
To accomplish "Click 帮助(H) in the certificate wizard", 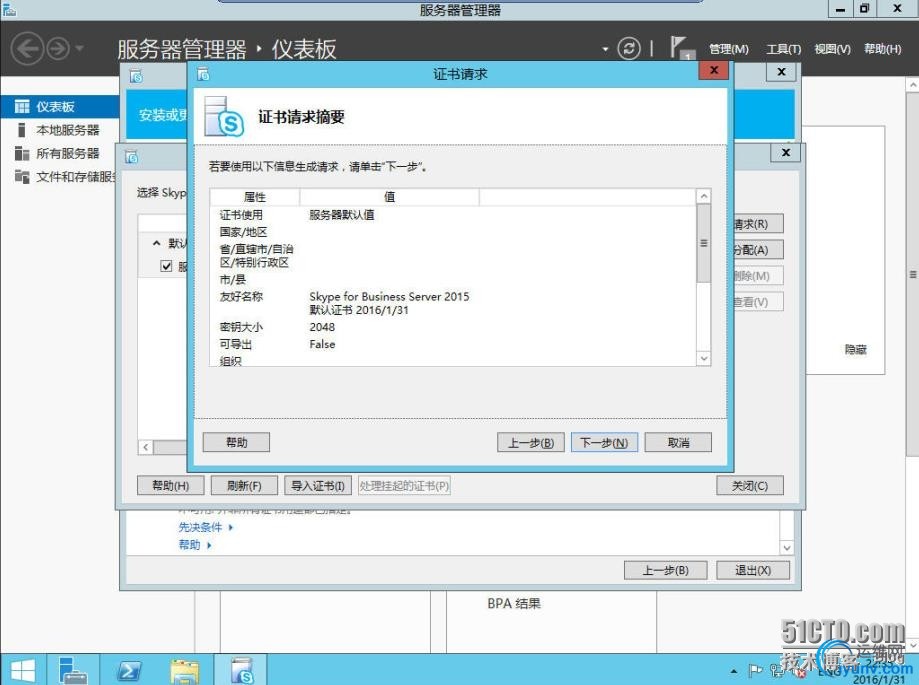I will point(171,486).
